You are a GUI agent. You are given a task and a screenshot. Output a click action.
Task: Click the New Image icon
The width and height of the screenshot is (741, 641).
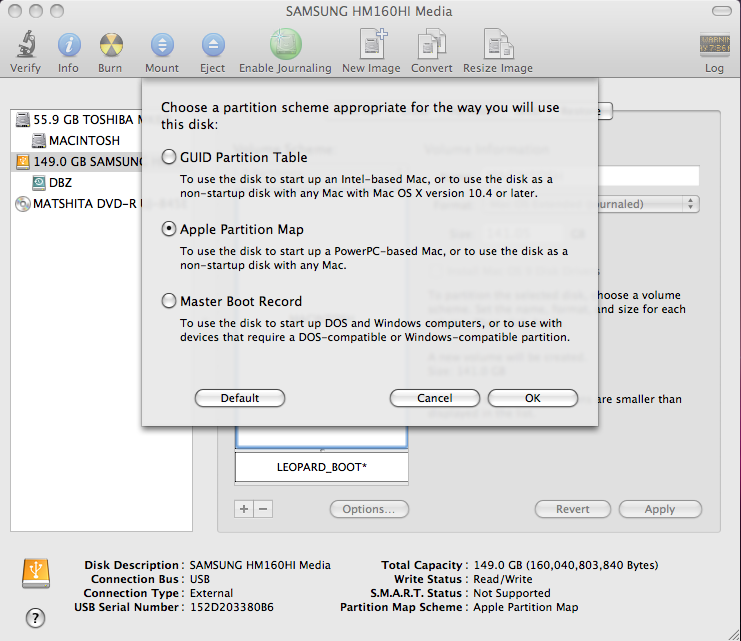372,44
